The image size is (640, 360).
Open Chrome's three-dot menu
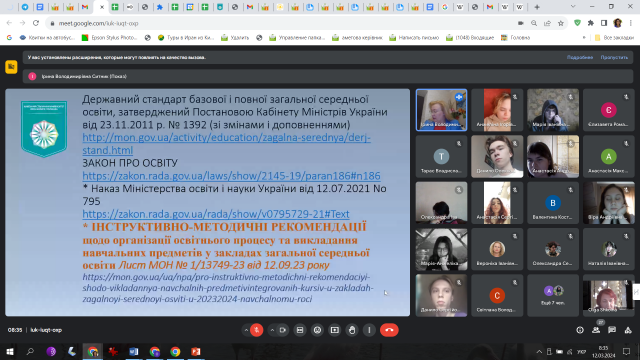click(x=631, y=23)
